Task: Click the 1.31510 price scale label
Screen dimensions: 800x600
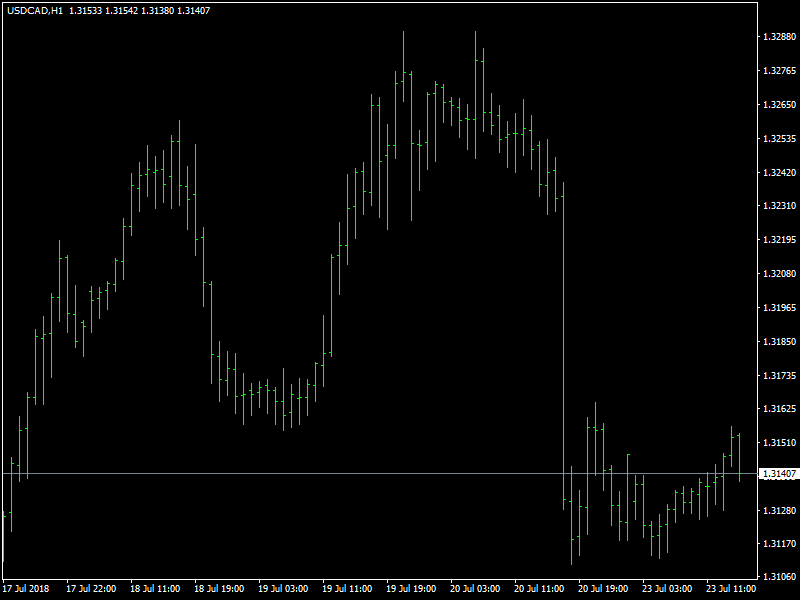Action: tap(779, 443)
